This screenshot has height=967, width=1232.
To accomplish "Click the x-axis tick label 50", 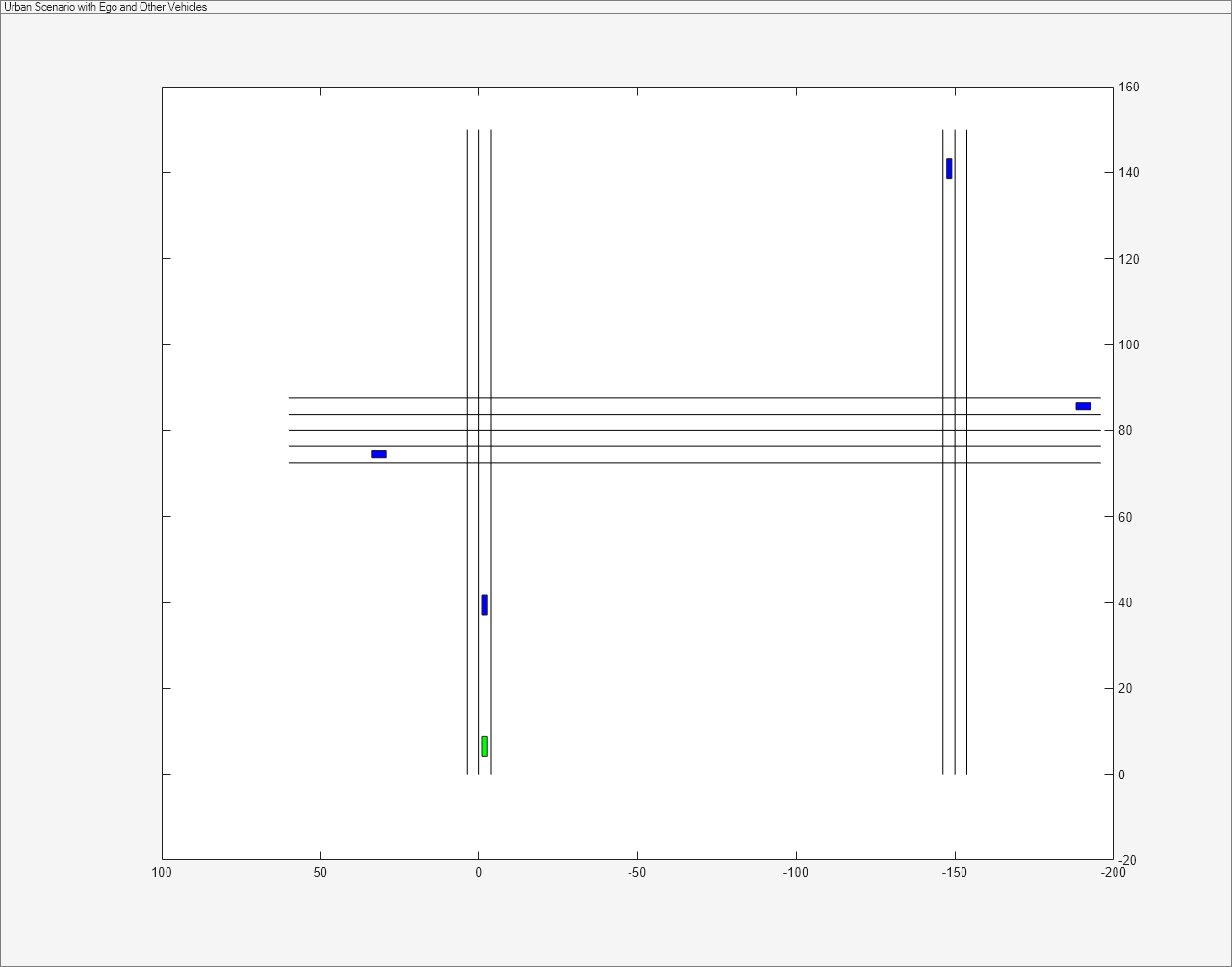I will (x=321, y=873).
